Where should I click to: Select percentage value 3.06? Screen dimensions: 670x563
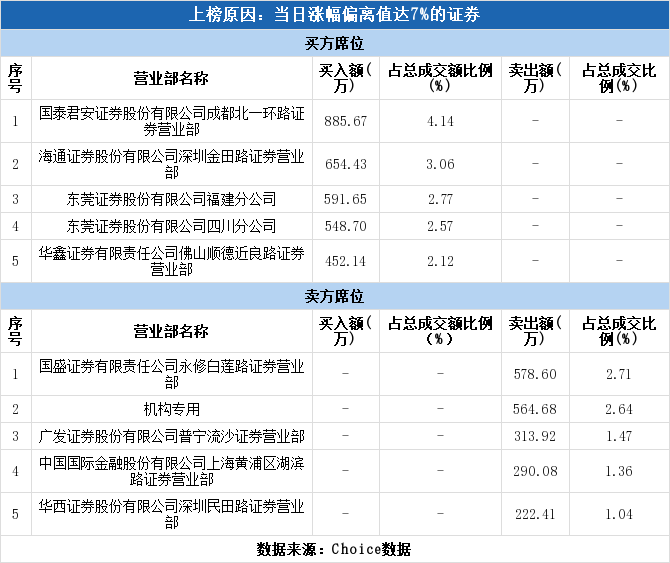pos(441,164)
